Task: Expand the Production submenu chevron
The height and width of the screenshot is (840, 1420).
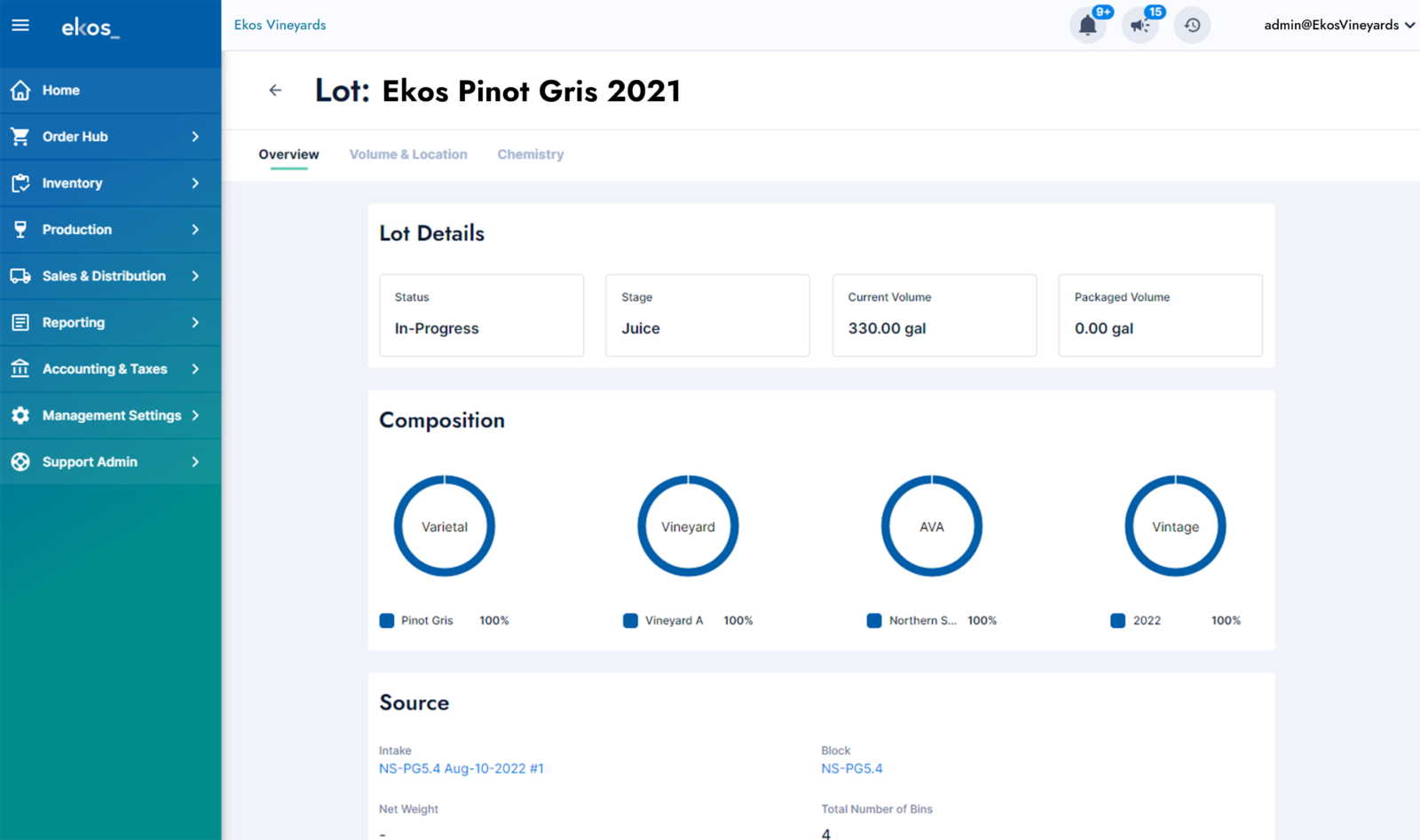Action: [195, 230]
